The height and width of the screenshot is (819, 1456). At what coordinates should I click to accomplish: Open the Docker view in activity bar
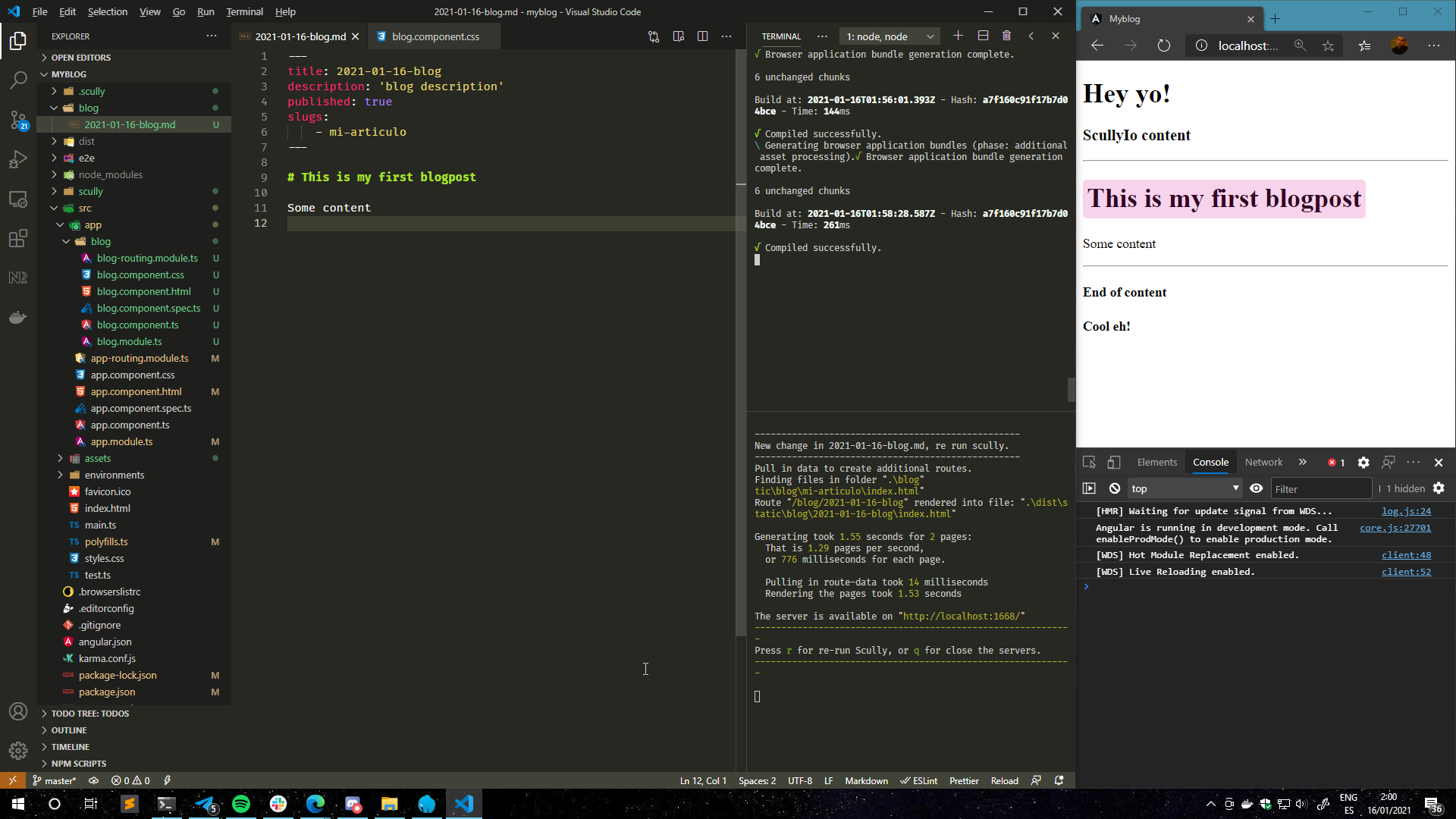pos(18,317)
